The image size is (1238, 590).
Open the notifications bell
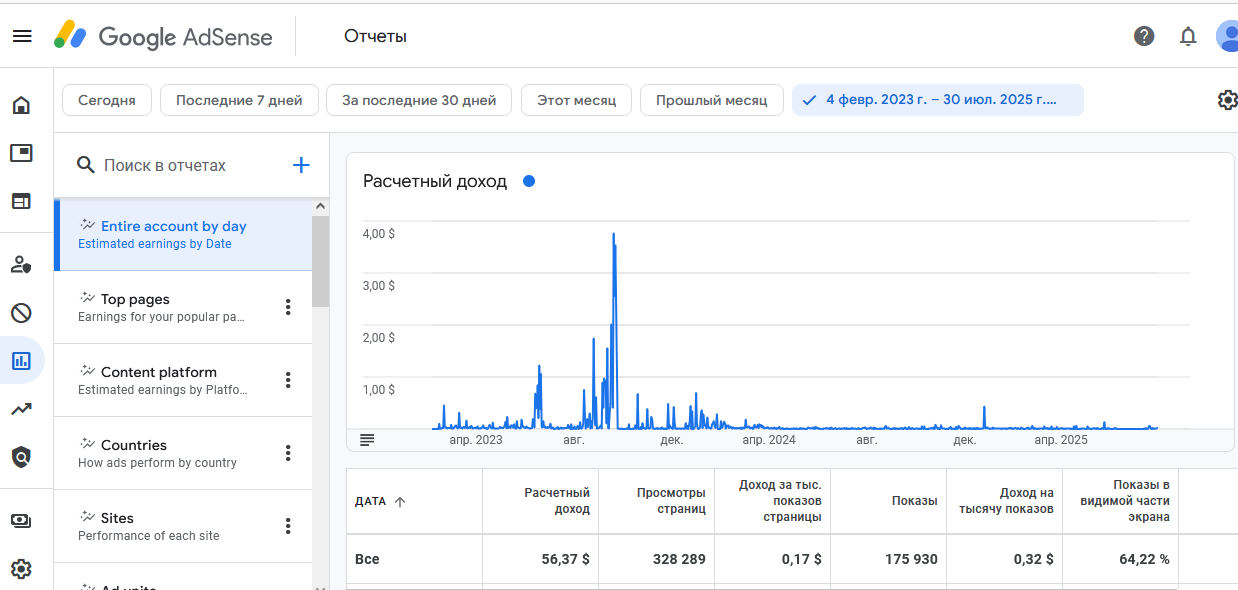pyautogui.click(x=1188, y=37)
